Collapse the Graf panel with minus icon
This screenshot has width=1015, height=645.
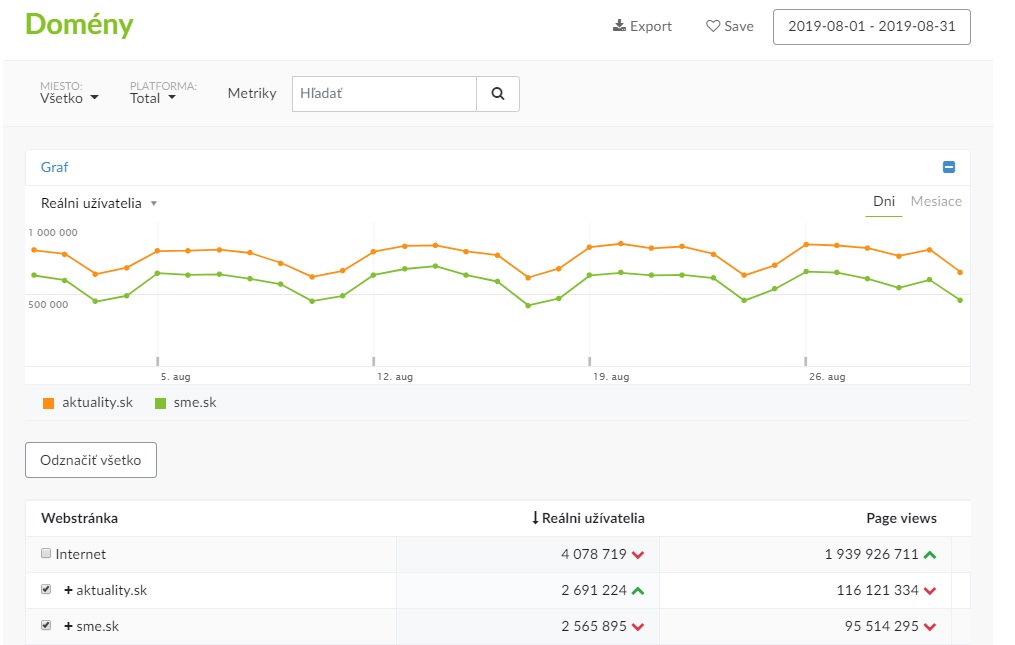pos(949,168)
